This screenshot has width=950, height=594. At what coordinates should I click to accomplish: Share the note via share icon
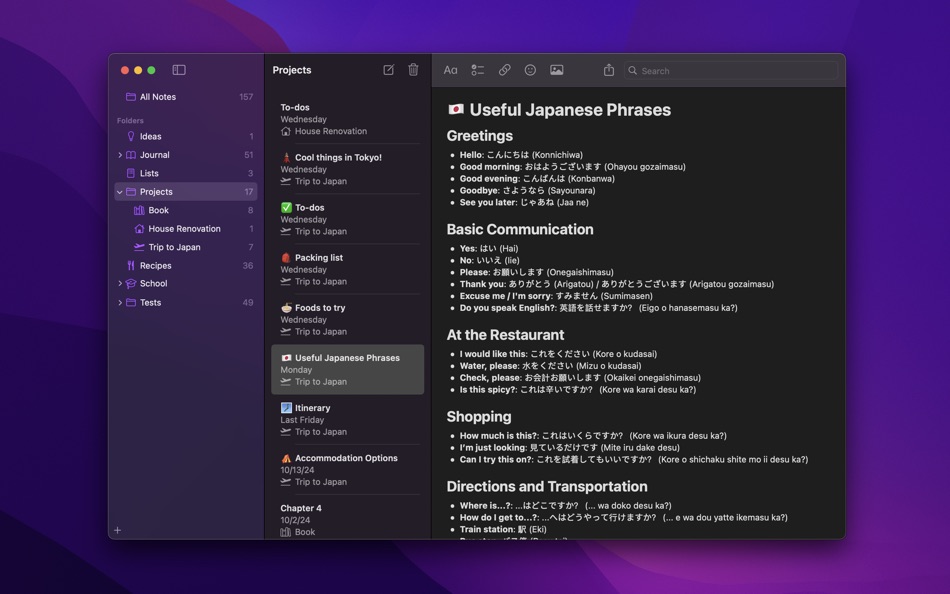(609, 70)
